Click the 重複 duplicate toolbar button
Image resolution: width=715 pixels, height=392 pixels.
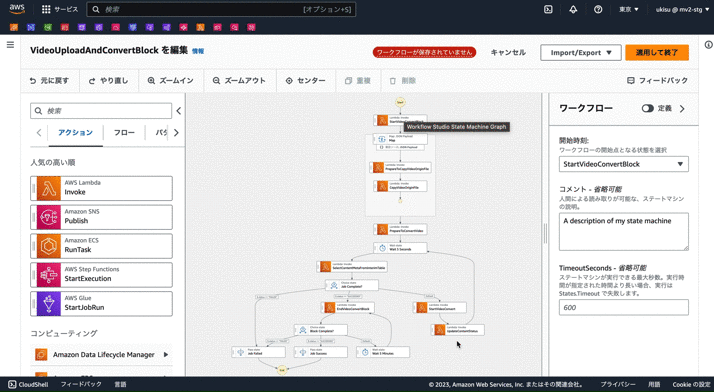coord(358,81)
